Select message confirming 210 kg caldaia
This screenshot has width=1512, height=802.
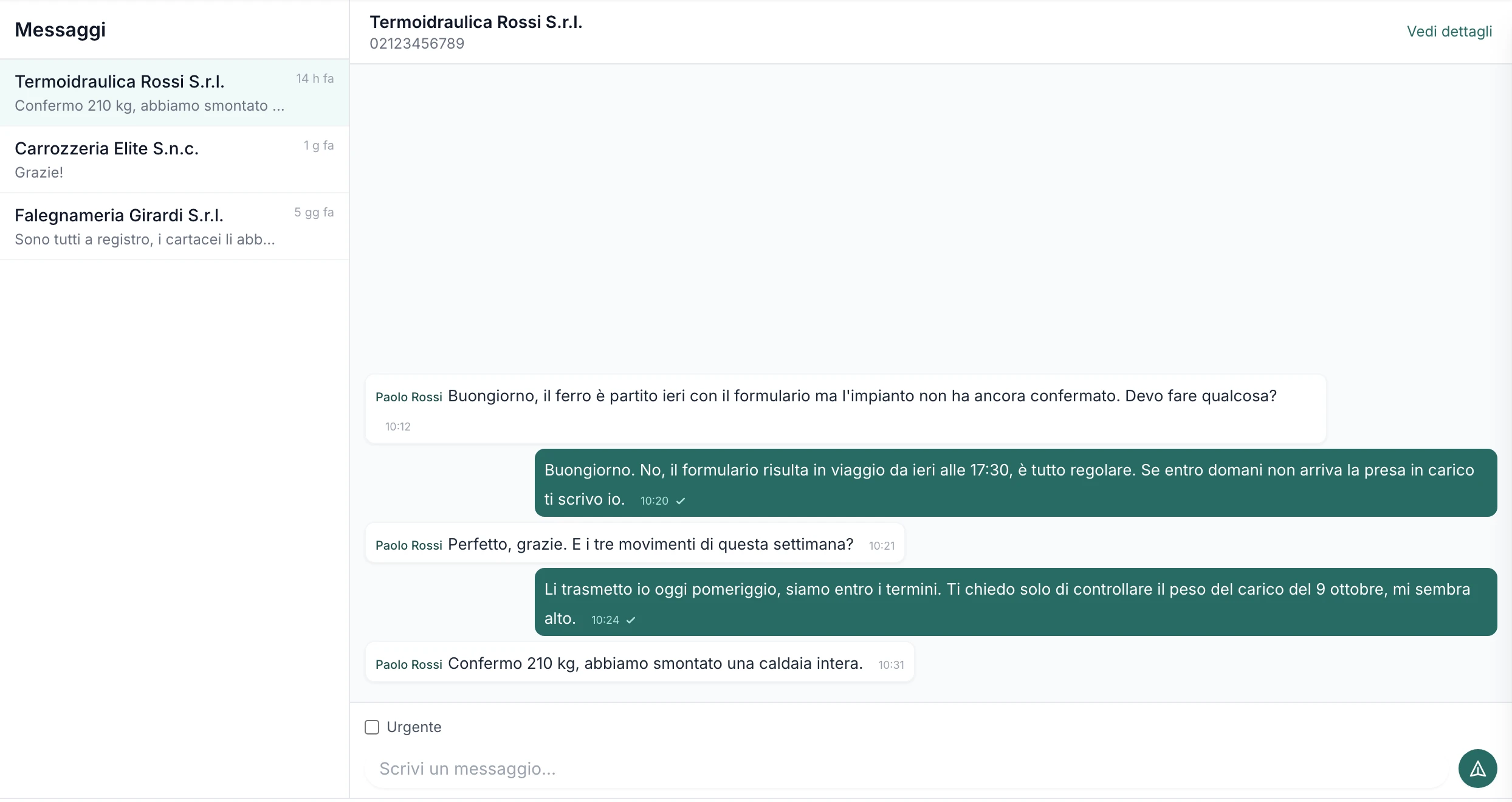(640, 662)
